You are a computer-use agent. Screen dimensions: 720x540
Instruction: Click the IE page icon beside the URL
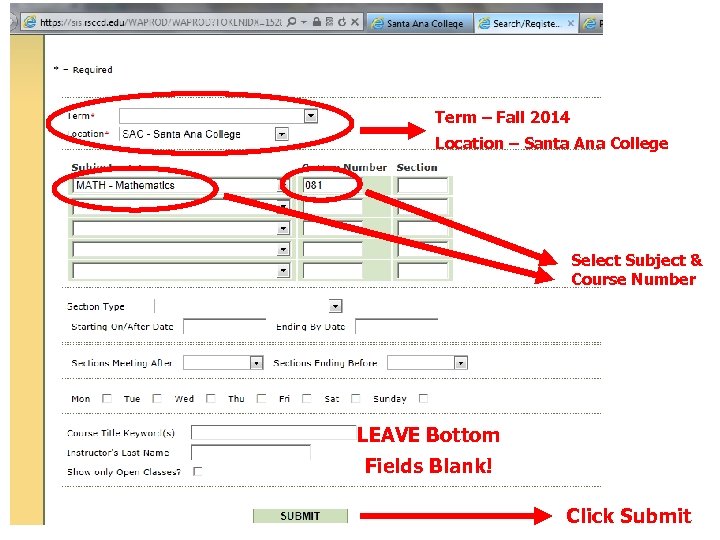coord(30,22)
